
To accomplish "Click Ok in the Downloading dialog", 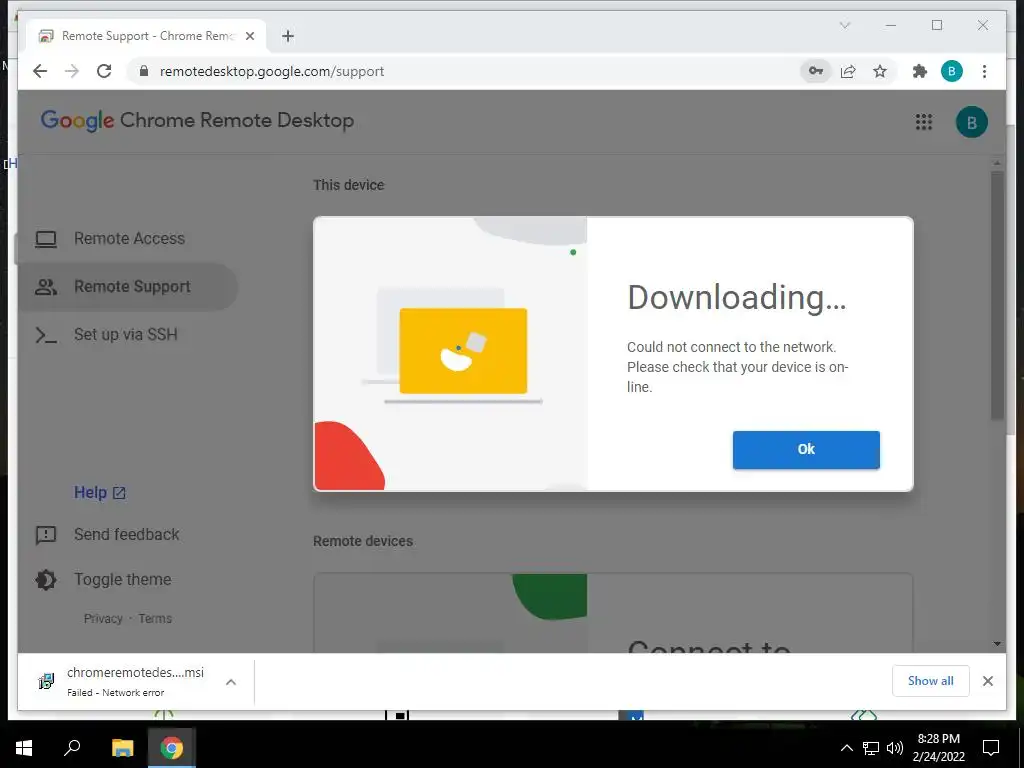I will (806, 449).
